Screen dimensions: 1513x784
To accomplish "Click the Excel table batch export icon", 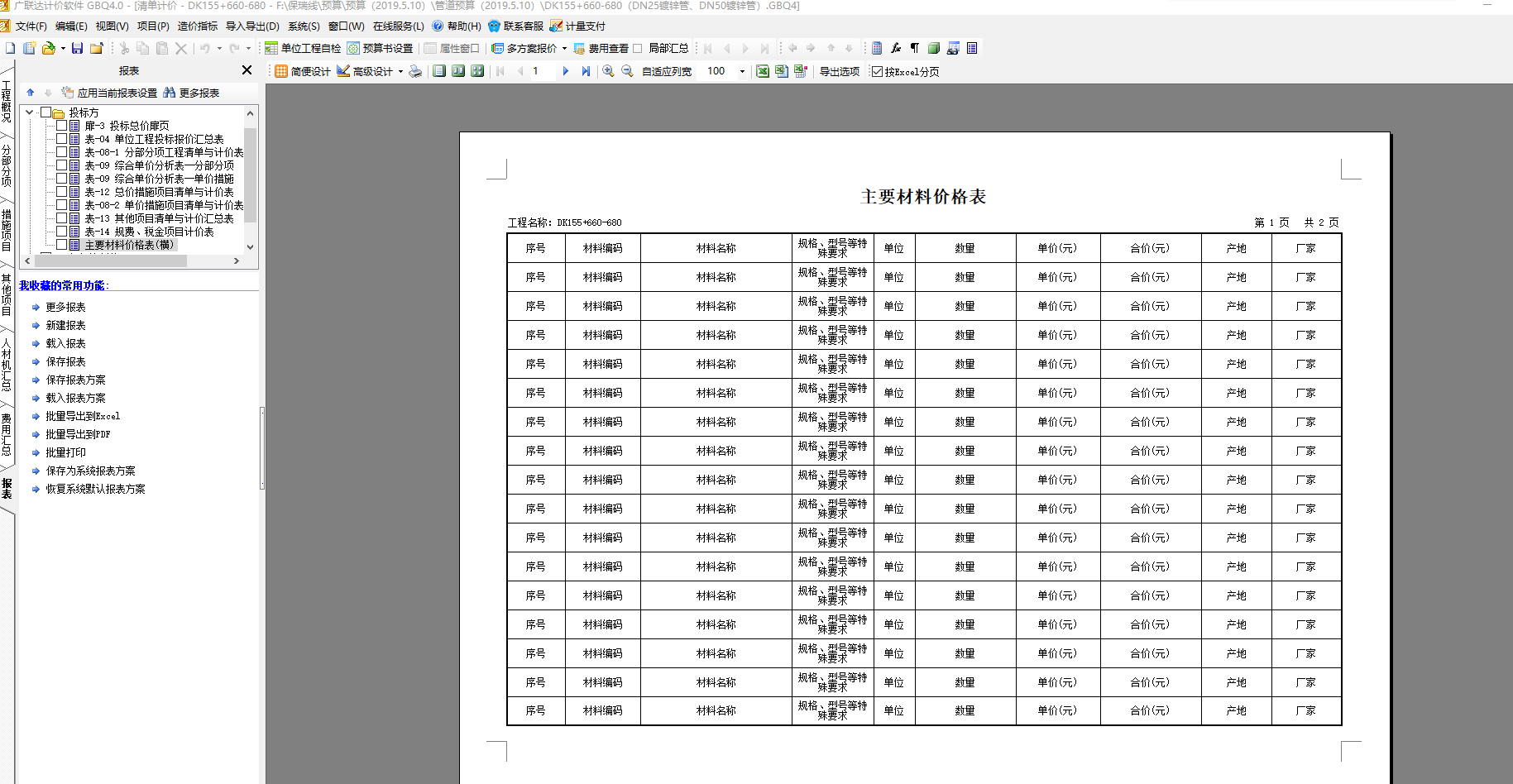I will click(x=801, y=71).
